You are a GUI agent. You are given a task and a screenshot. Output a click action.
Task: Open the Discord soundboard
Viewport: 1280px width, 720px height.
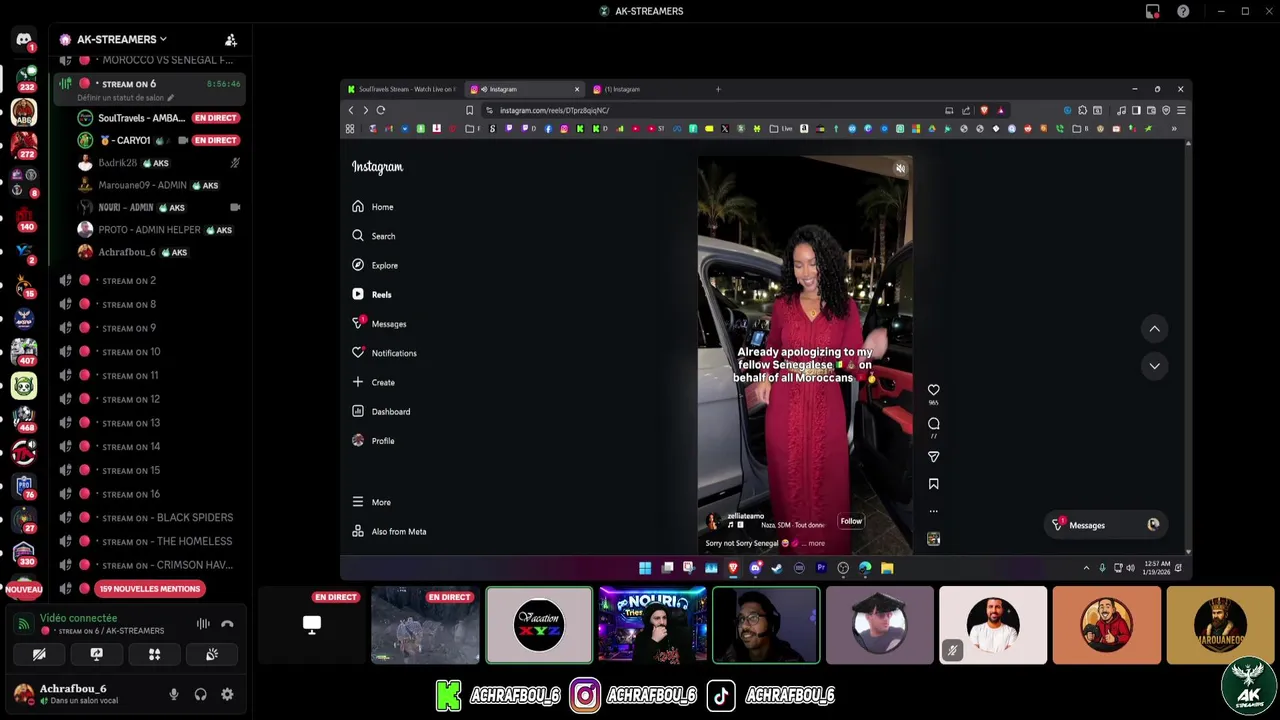212,654
